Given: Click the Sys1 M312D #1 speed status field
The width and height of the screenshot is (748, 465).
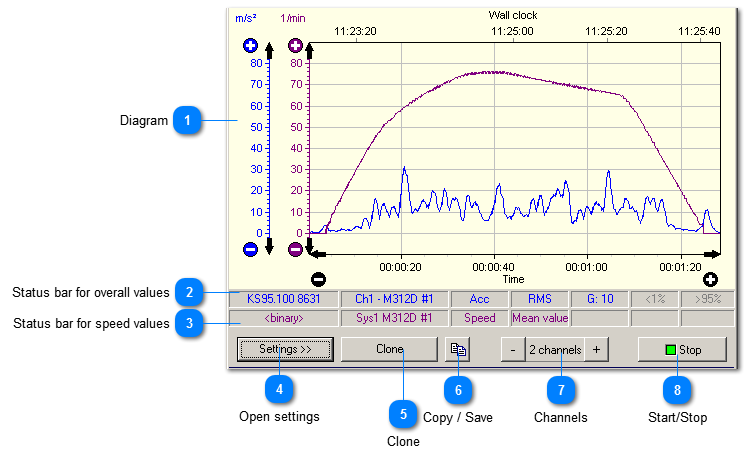Looking at the screenshot, I should point(393,318).
